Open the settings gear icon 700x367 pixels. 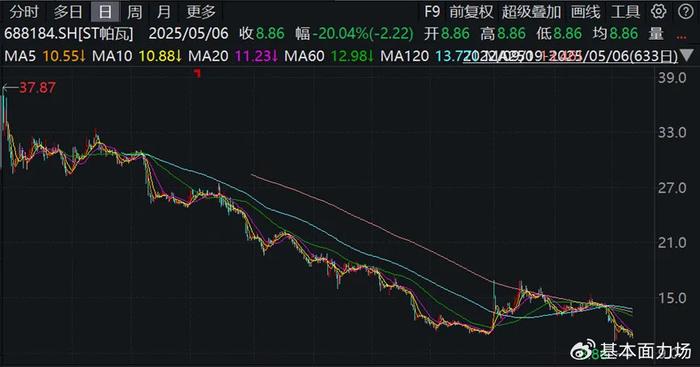click(x=658, y=12)
